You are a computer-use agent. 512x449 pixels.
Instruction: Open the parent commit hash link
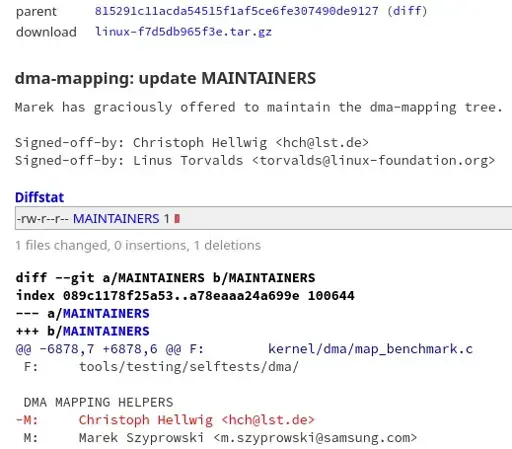[x=237, y=11]
